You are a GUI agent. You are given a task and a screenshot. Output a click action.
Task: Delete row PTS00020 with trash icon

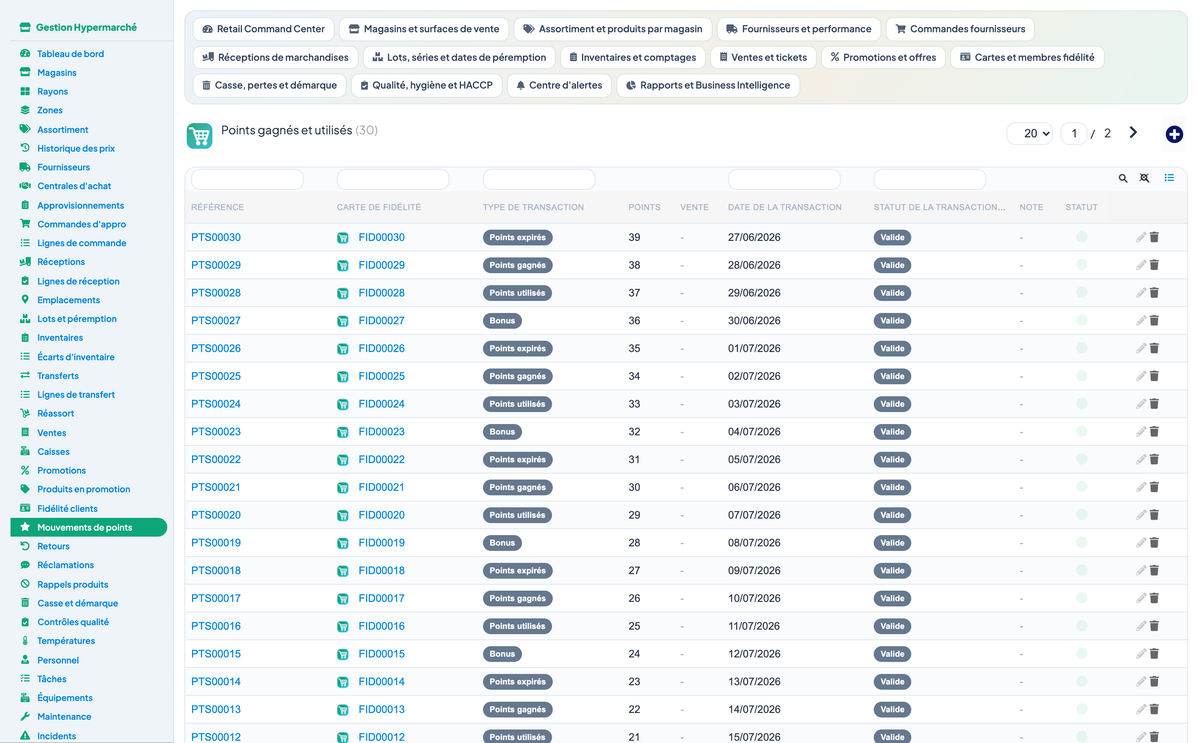(1154, 515)
